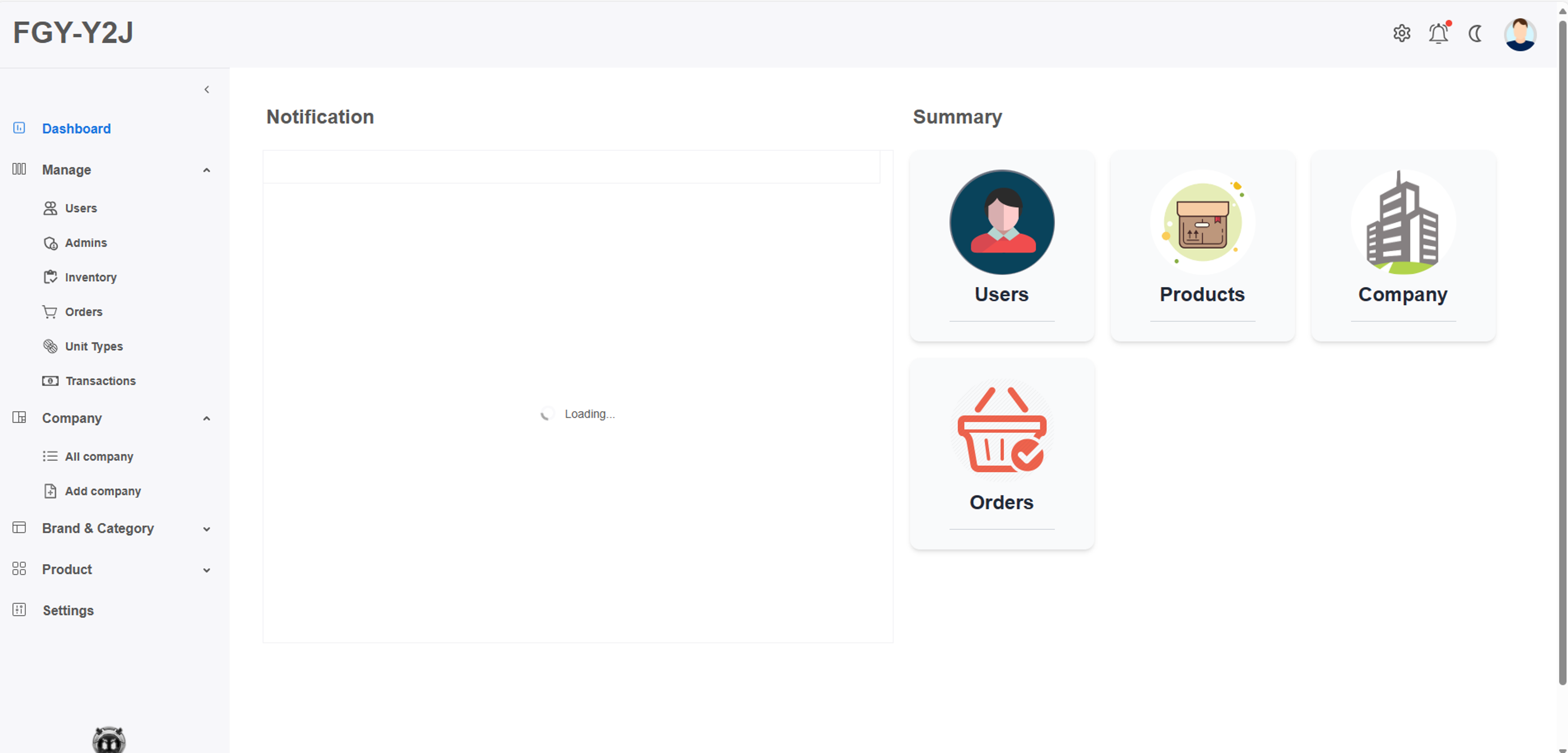Click the mascot avatar at sidebar bottom

click(109, 740)
